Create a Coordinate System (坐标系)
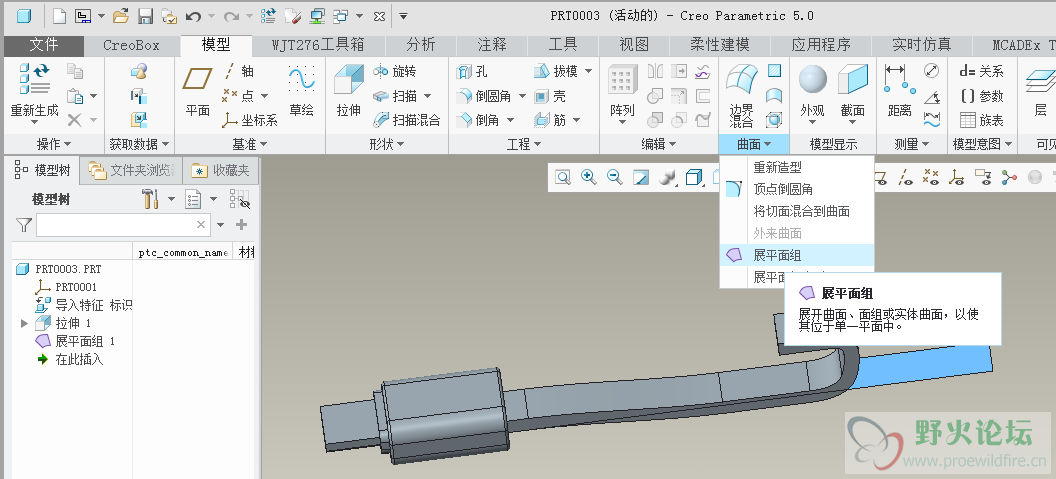1056x479 pixels. coord(250,120)
